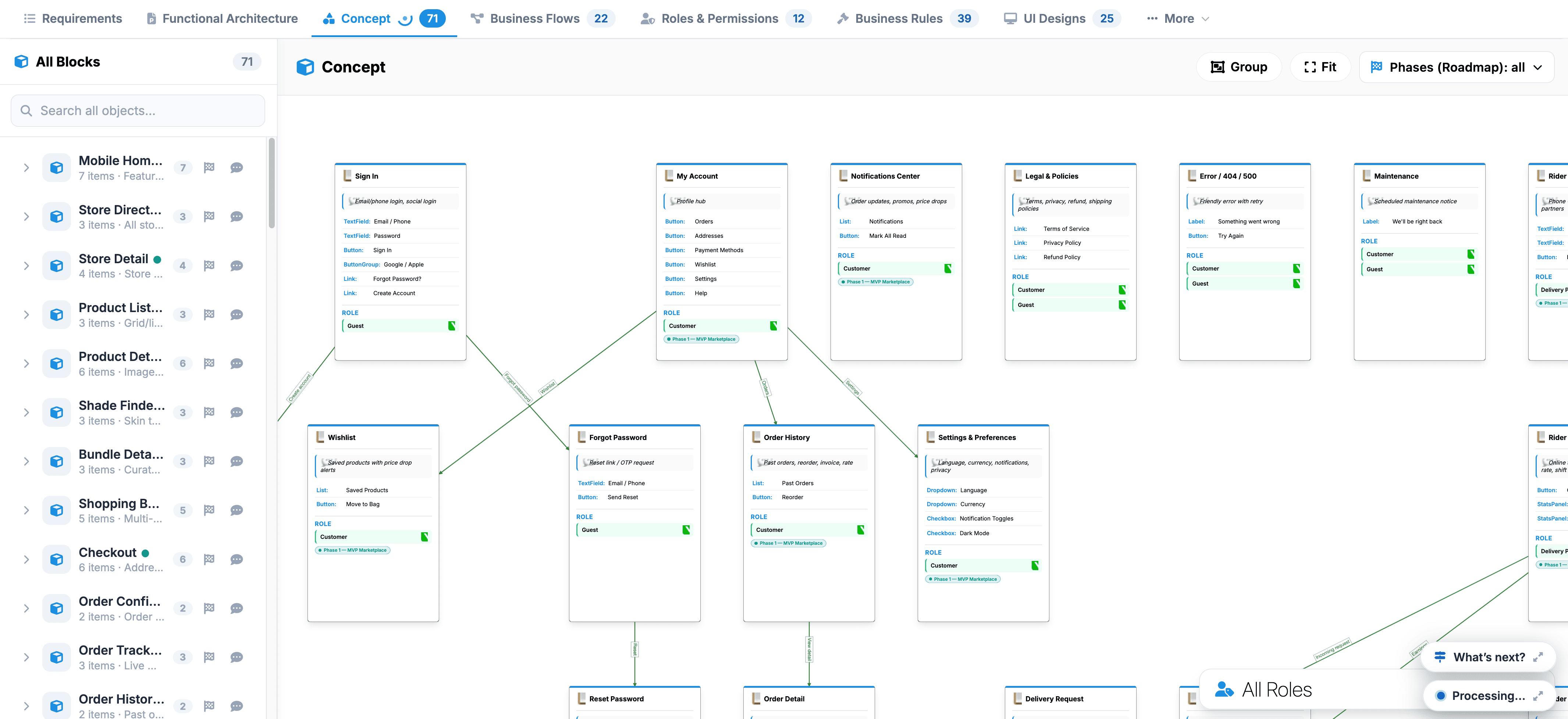Go to Roles & Permissions tab
The height and width of the screenshot is (719, 1568).
point(726,18)
